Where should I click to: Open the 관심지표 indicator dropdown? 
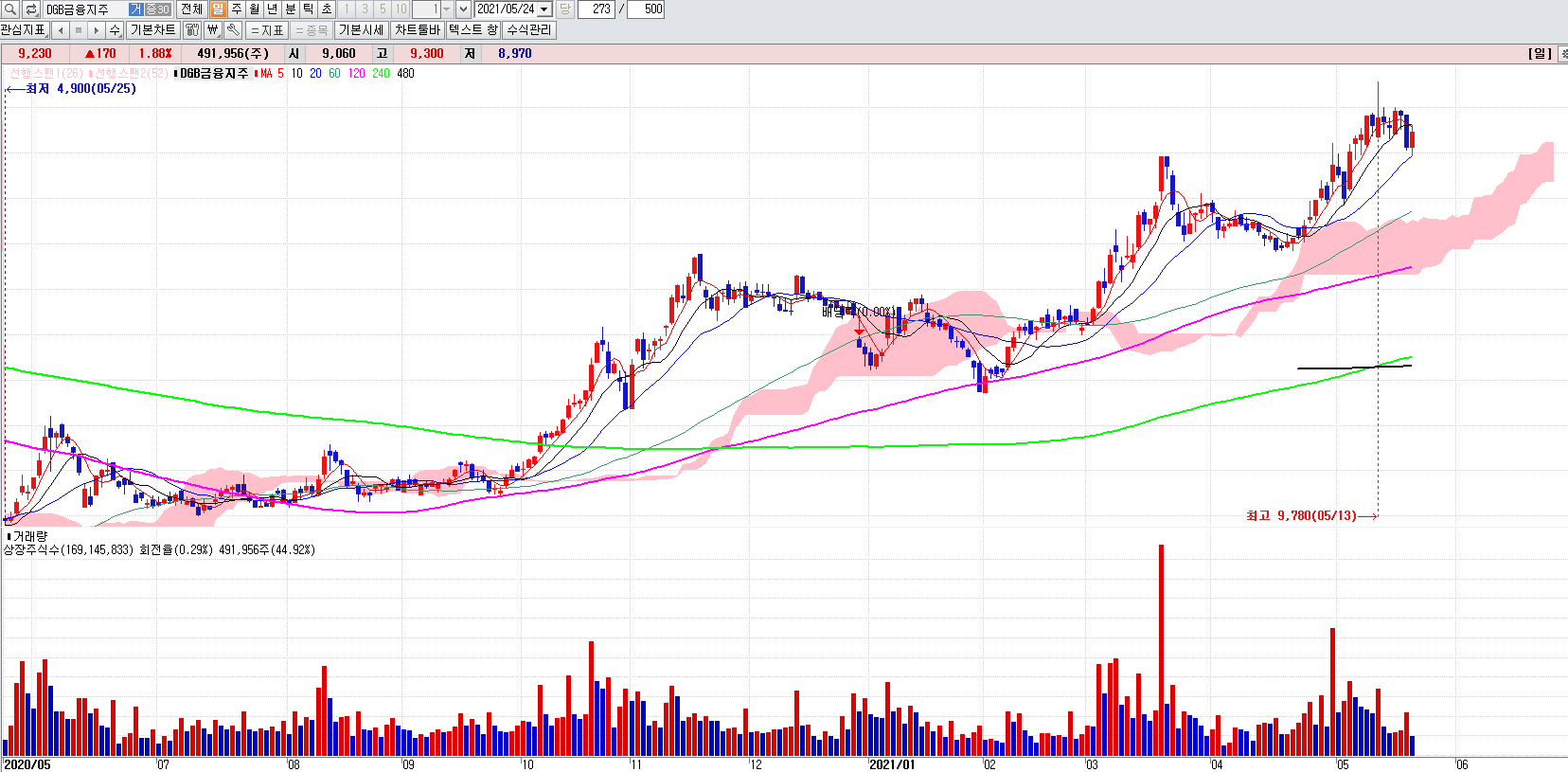click(x=24, y=29)
